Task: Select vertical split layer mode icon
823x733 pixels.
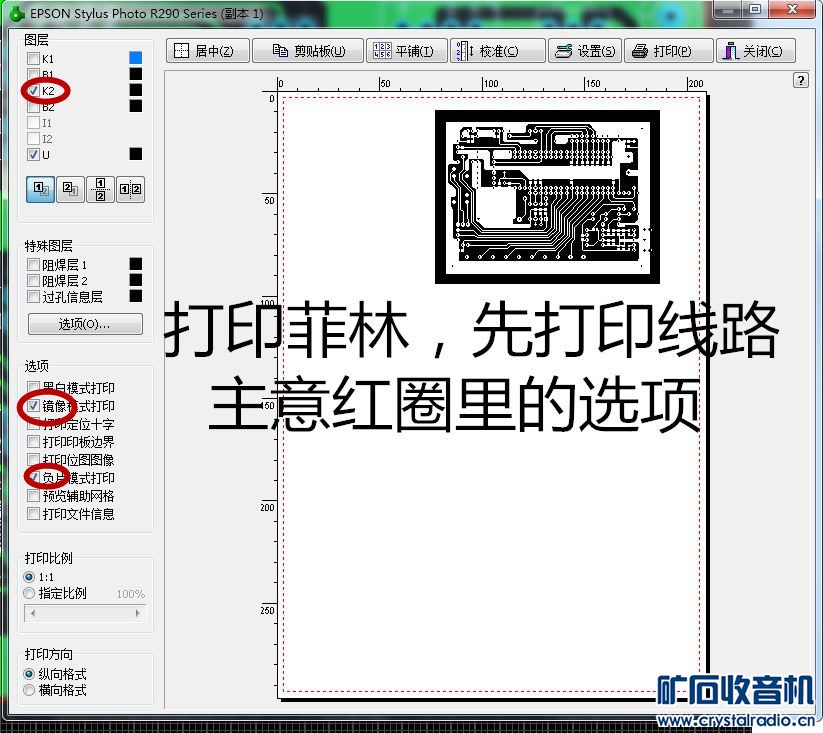Action: [100, 189]
